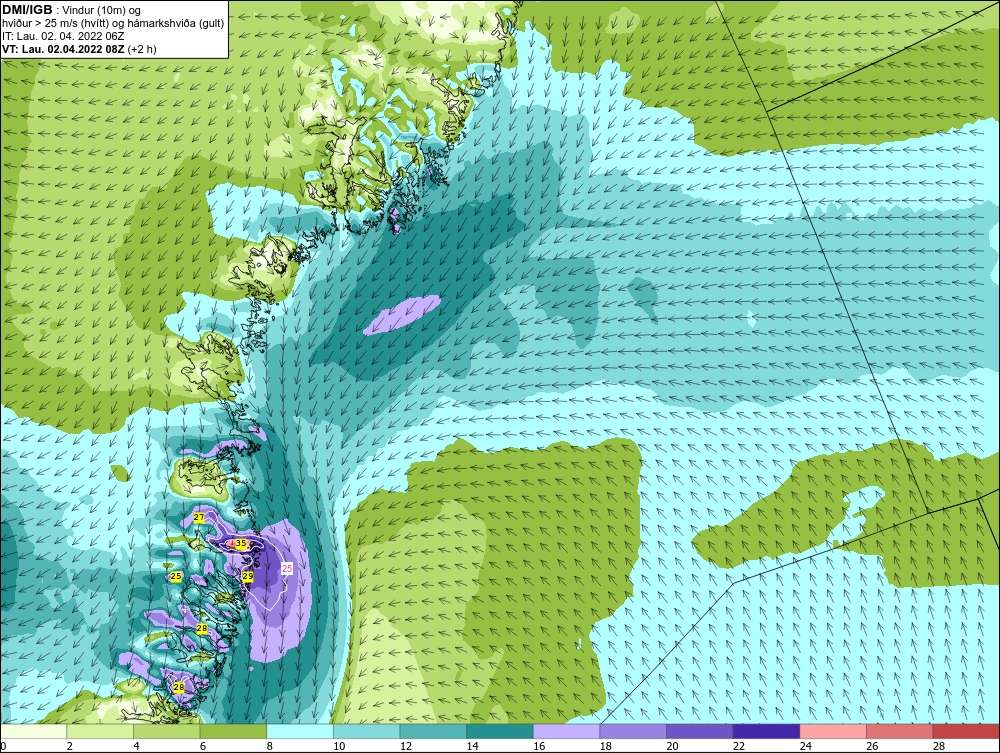Click the legend scale number 12
Image resolution: width=1000 pixels, height=753 pixels.
(406, 746)
